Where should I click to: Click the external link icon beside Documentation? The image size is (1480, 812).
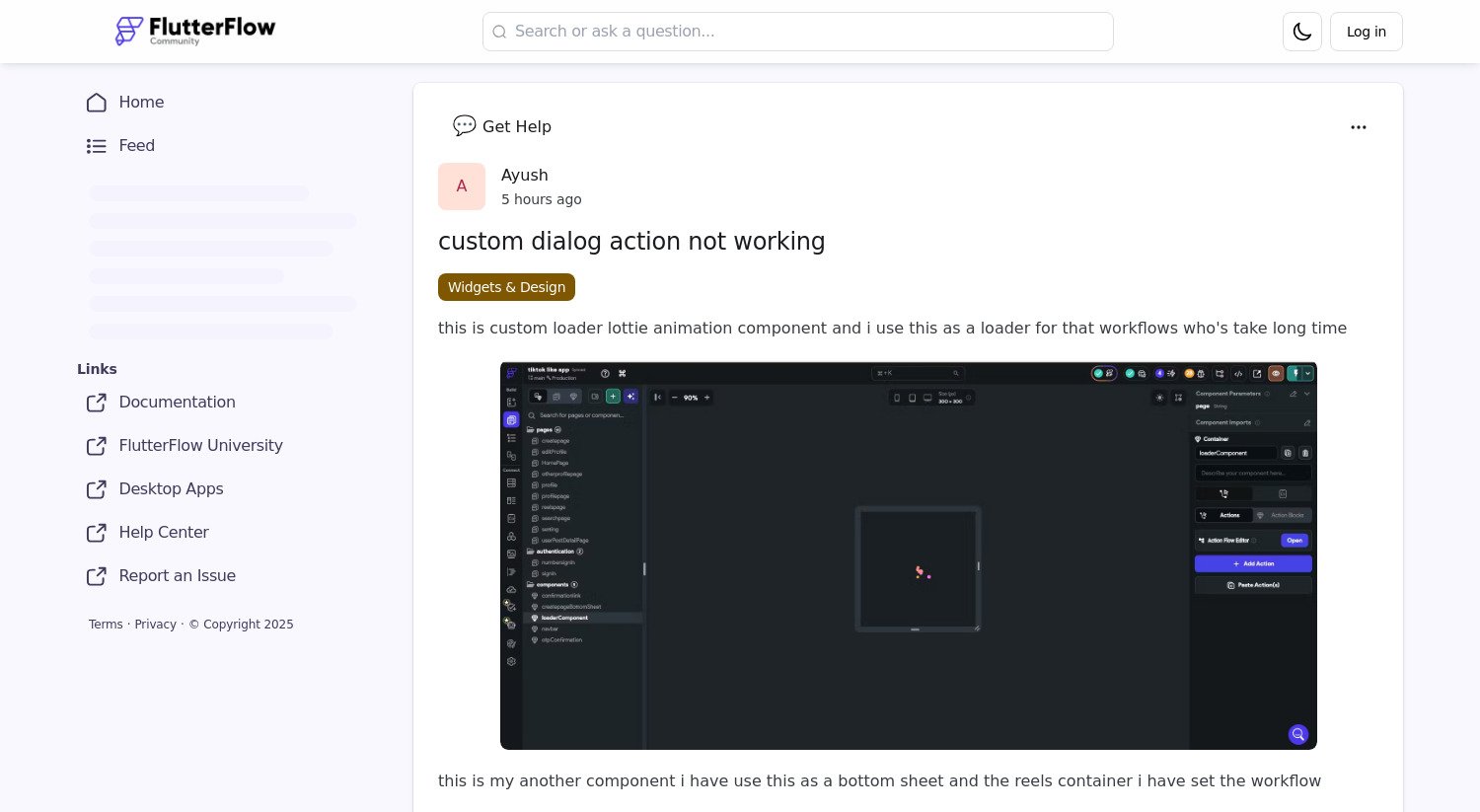pos(97,403)
